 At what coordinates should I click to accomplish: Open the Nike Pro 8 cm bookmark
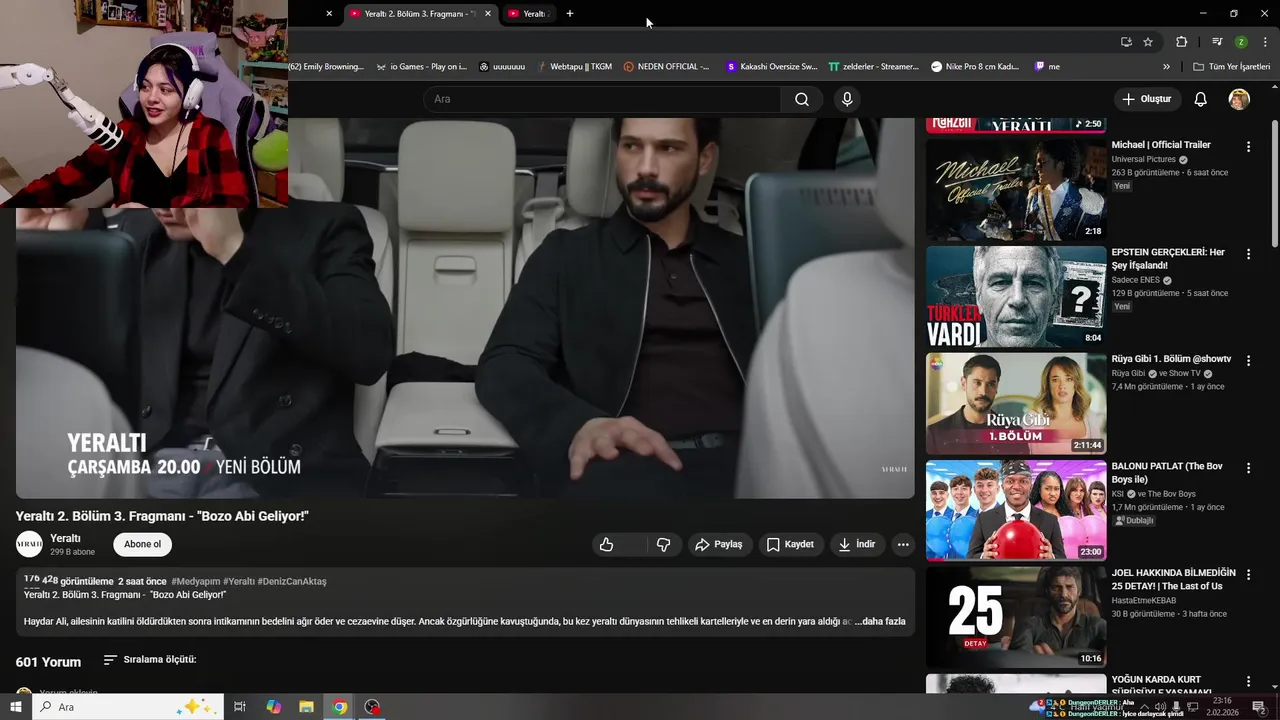(x=975, y=67)
